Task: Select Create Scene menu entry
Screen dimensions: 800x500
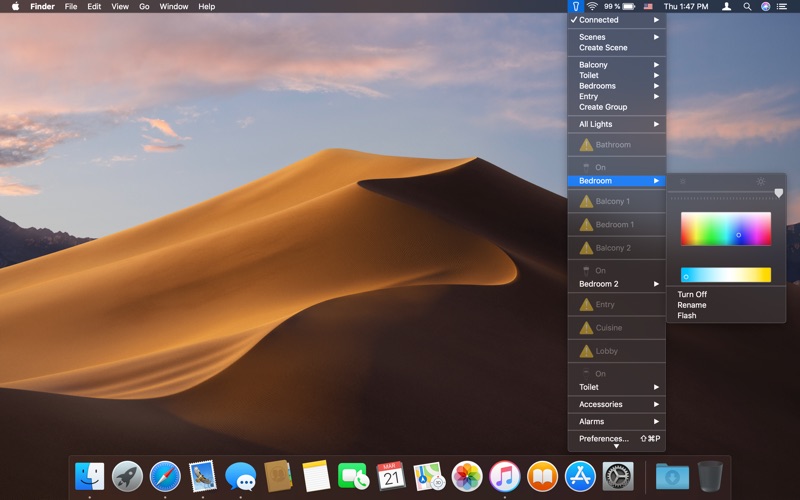Action: pyautogui.click(x=603, y=48)
